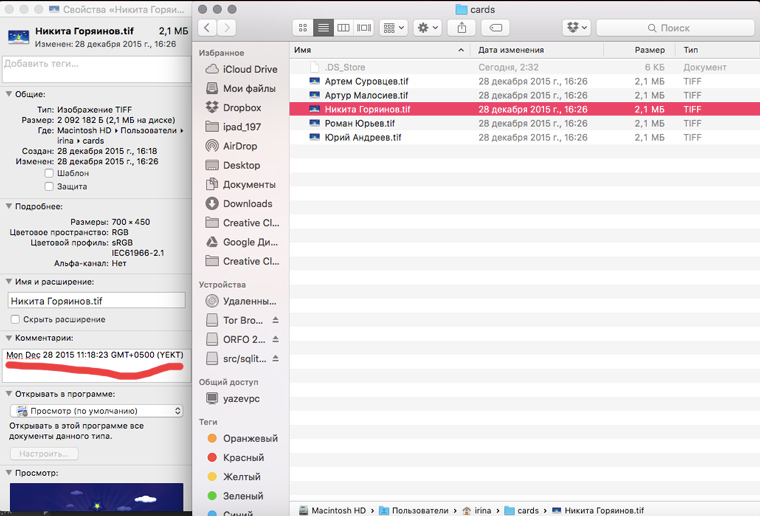Image resolution: width=760 pixels, height=516 pixels.
Task: Switch to icon view in Finder toolbar
Action: (x=303, y=28)
